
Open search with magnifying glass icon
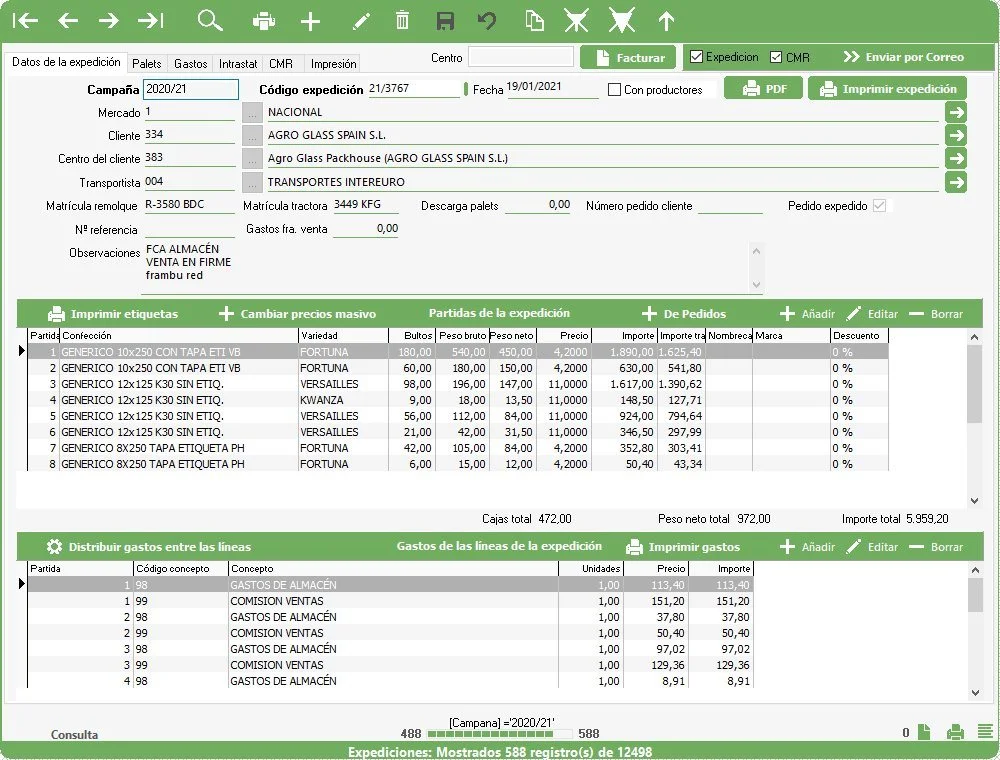(210, 20)
